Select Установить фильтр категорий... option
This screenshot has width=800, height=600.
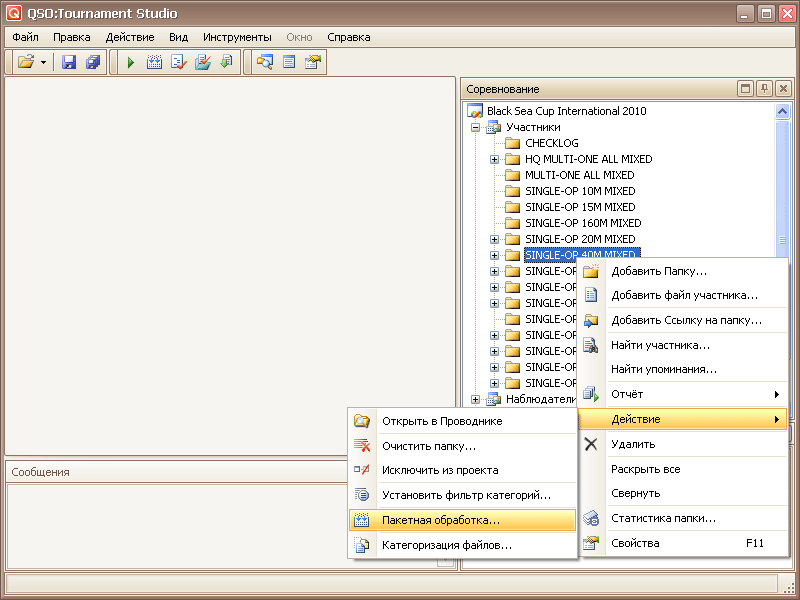click(466, 495)
